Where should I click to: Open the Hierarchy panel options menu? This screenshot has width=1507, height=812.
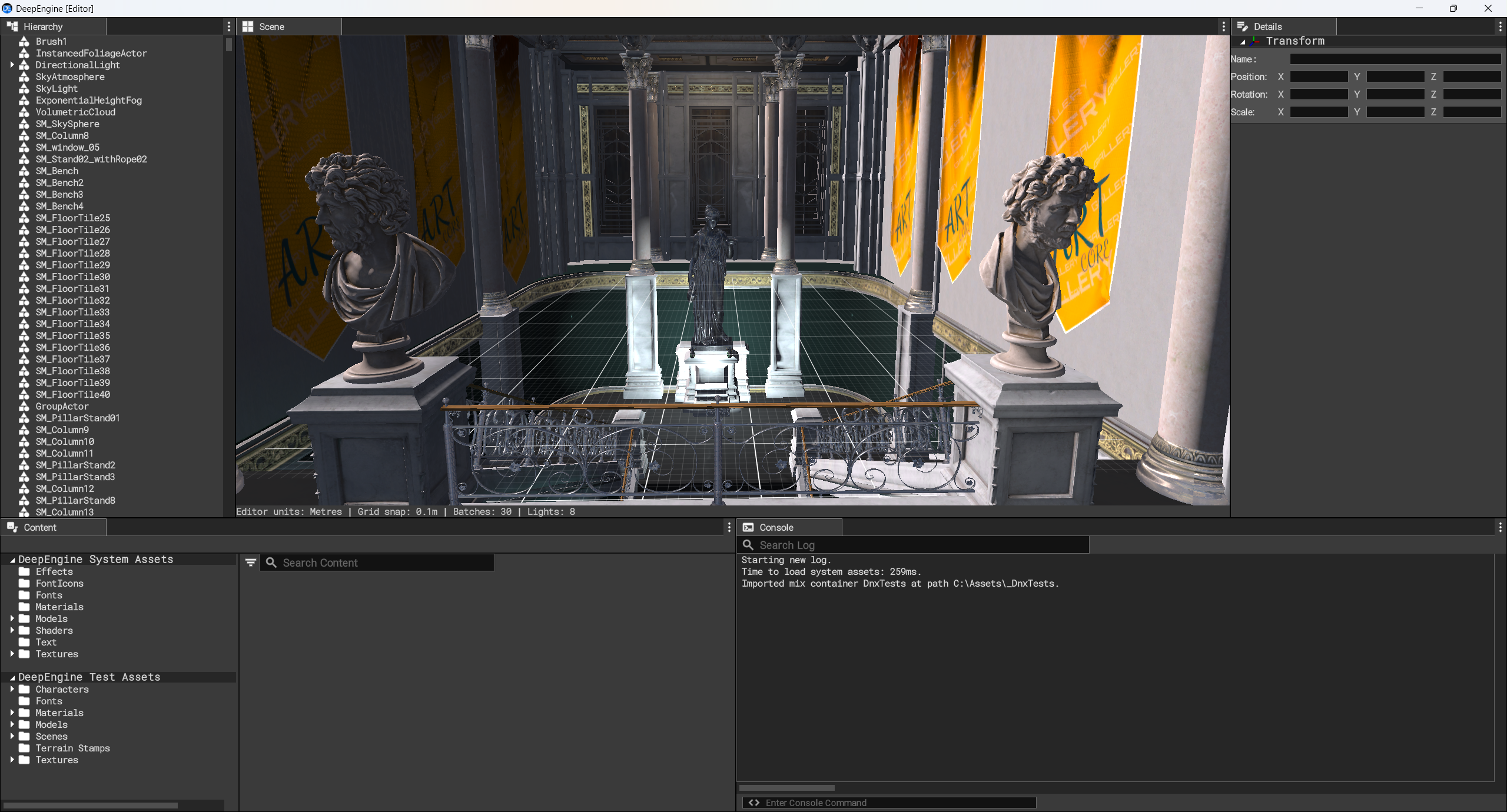point(229,26)
